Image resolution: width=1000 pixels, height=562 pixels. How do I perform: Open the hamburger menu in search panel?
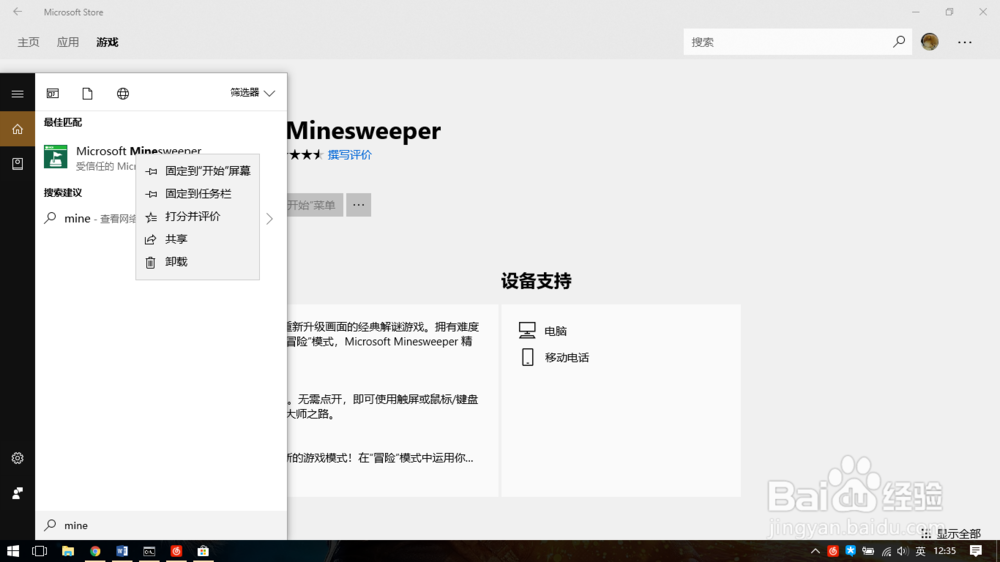click(17, 94)
